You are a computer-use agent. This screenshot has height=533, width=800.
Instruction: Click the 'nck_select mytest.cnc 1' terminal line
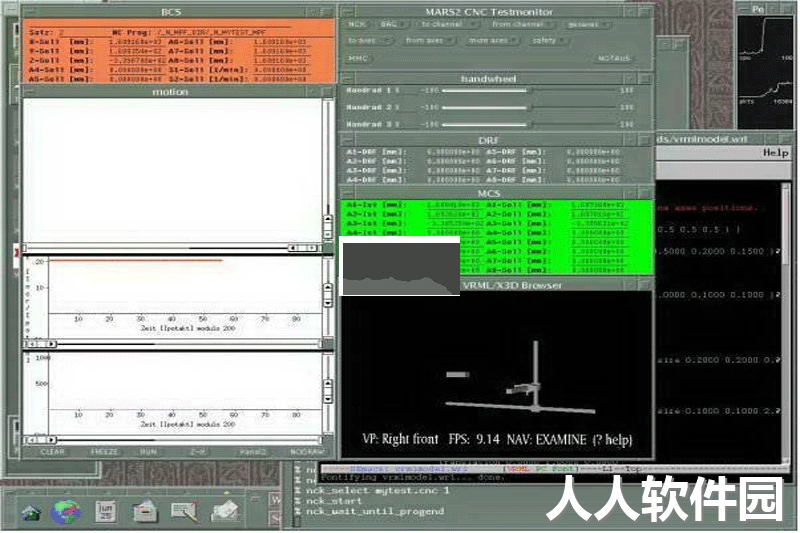click(x=378, y=491)
